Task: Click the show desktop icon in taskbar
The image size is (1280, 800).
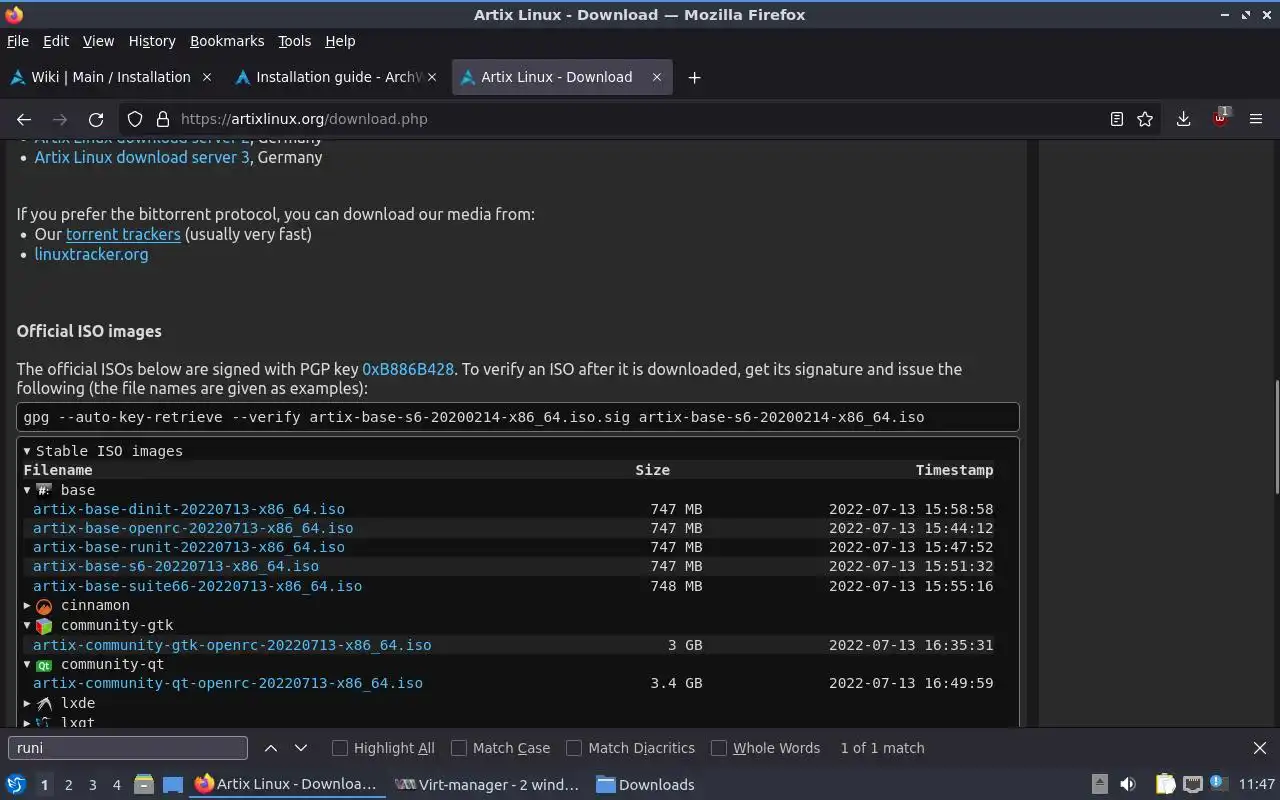Action: tap(173, 785)
